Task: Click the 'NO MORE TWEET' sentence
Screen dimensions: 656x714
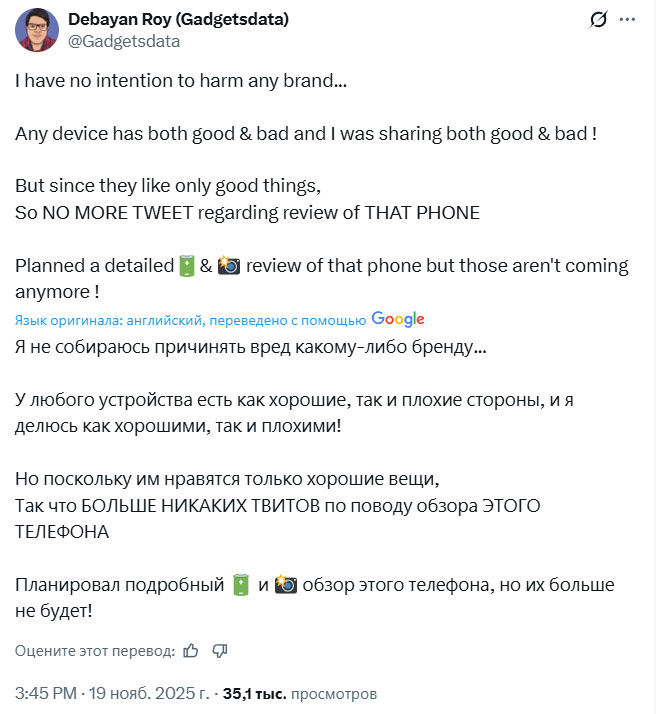Action: pyautogui.click(x=247, y=213)
